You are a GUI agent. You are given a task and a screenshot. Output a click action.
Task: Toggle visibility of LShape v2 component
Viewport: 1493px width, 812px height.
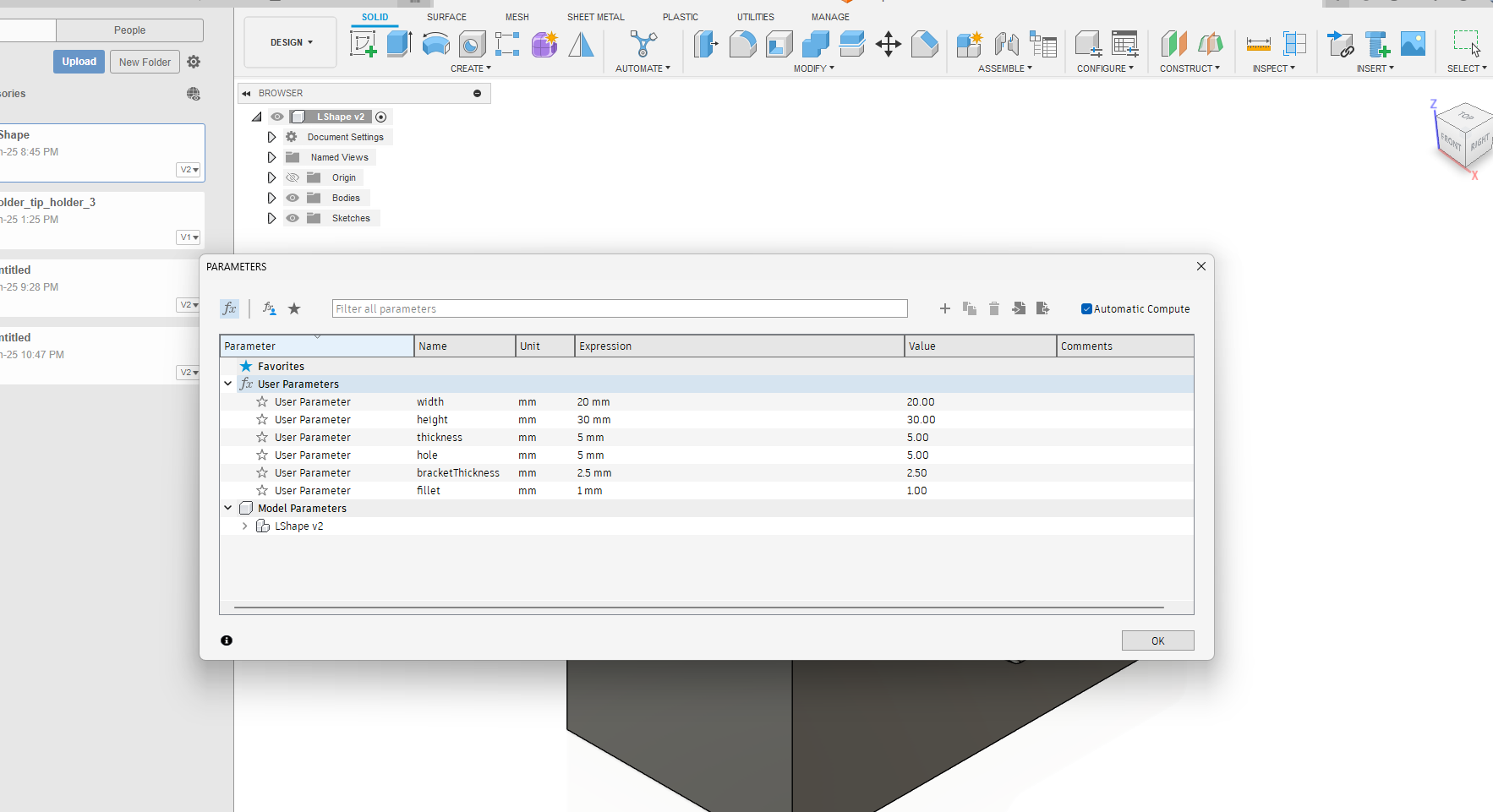[x=277, y=117]
